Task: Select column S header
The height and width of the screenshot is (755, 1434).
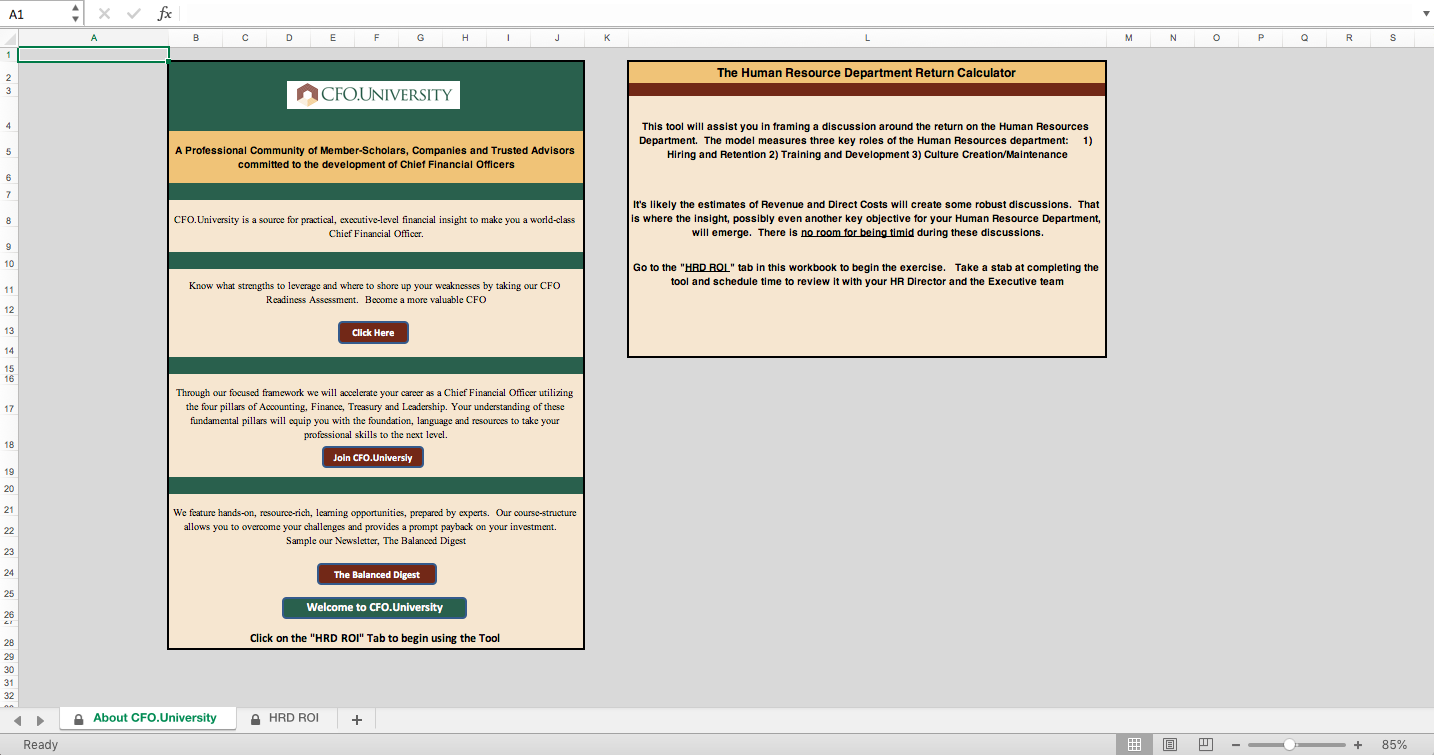Action: (1392, 38)
